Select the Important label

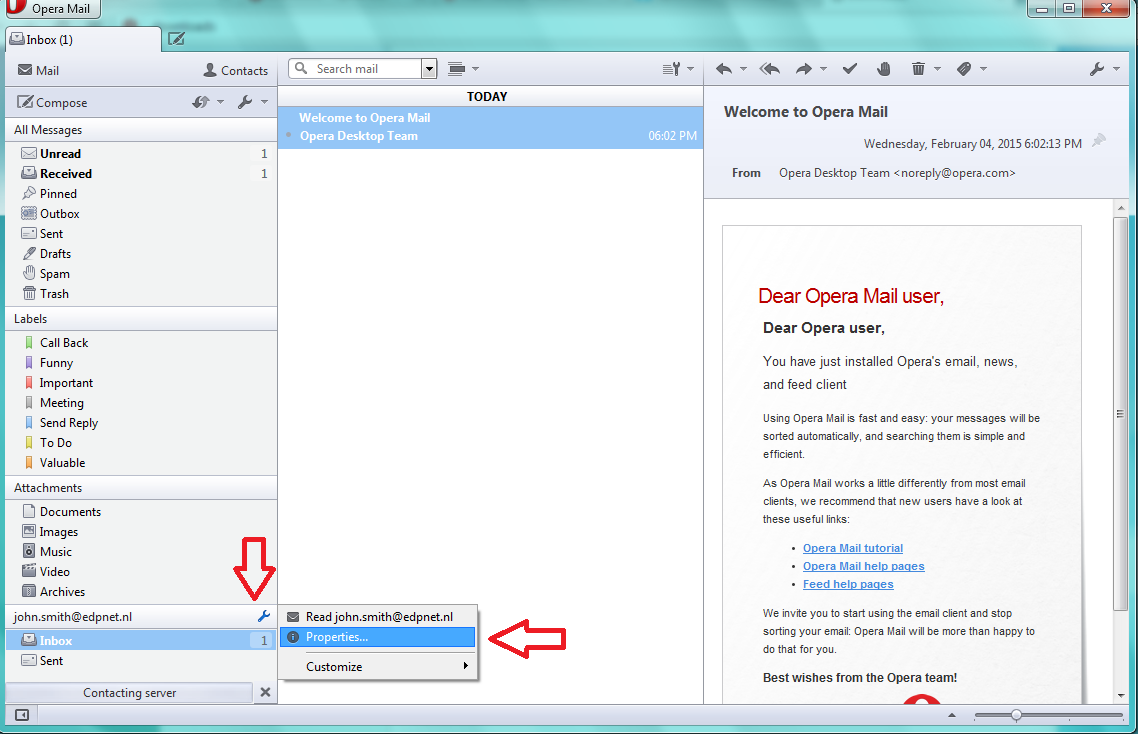pos(142,383)
